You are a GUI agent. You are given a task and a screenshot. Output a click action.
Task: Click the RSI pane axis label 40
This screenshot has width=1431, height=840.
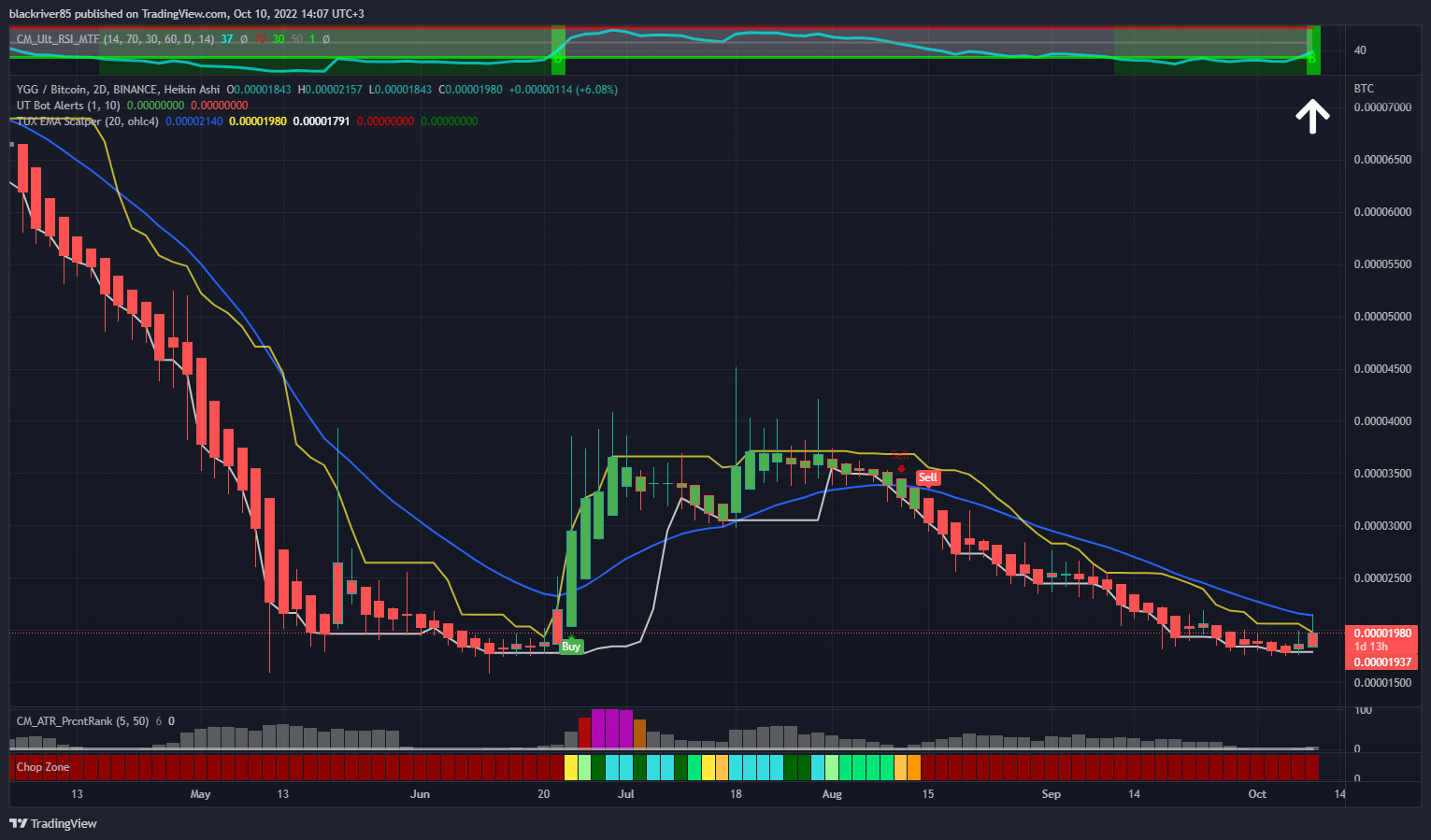[1360, 50]
